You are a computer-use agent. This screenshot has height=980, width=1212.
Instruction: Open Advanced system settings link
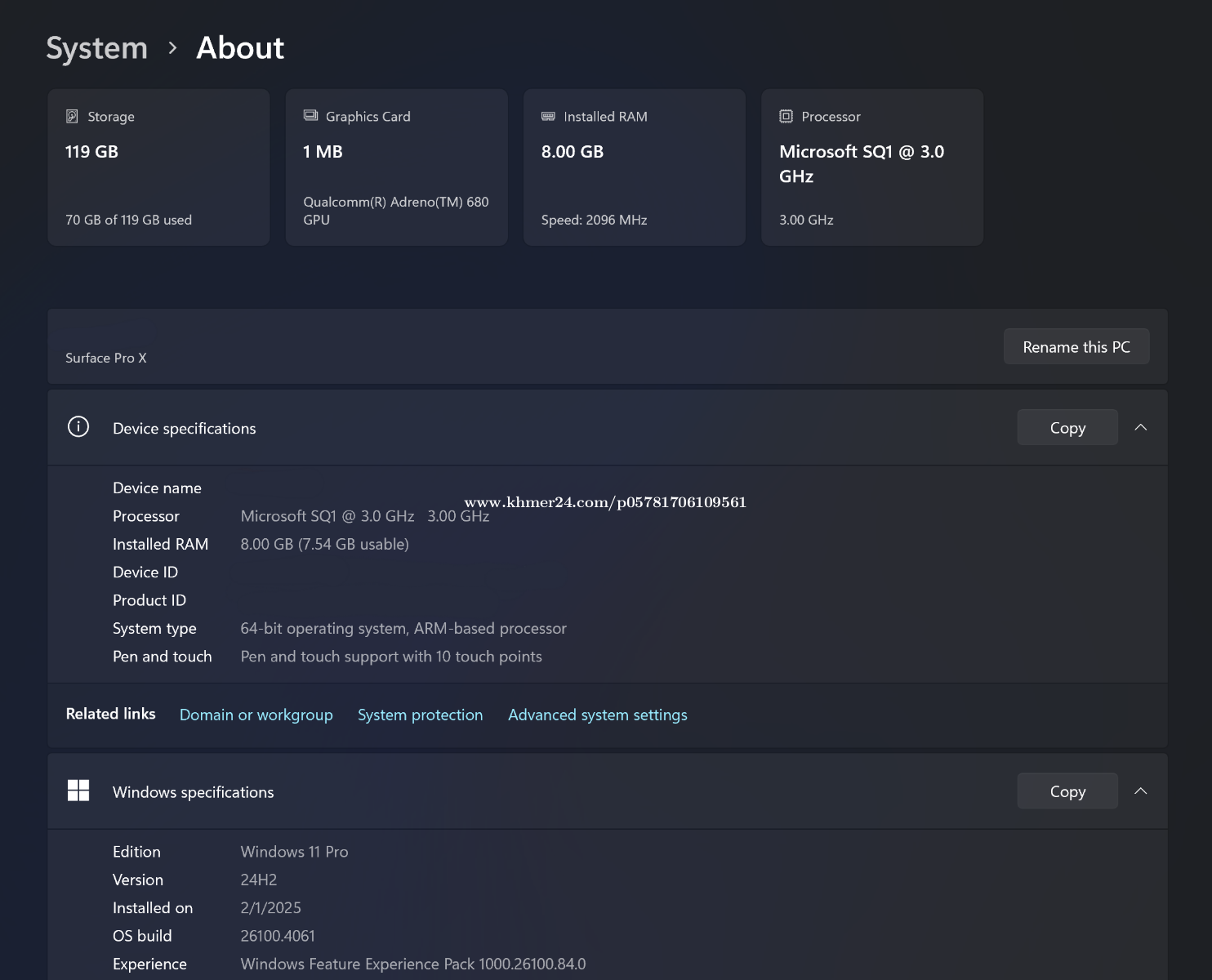(x=598, y=715)
